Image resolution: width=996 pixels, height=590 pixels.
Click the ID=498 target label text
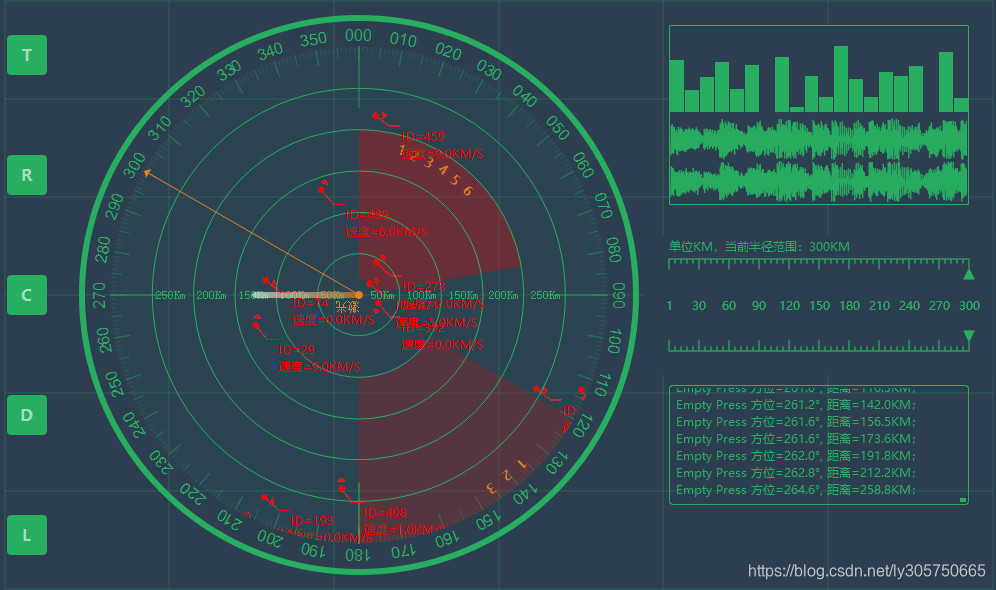click(x=385, y=513)
